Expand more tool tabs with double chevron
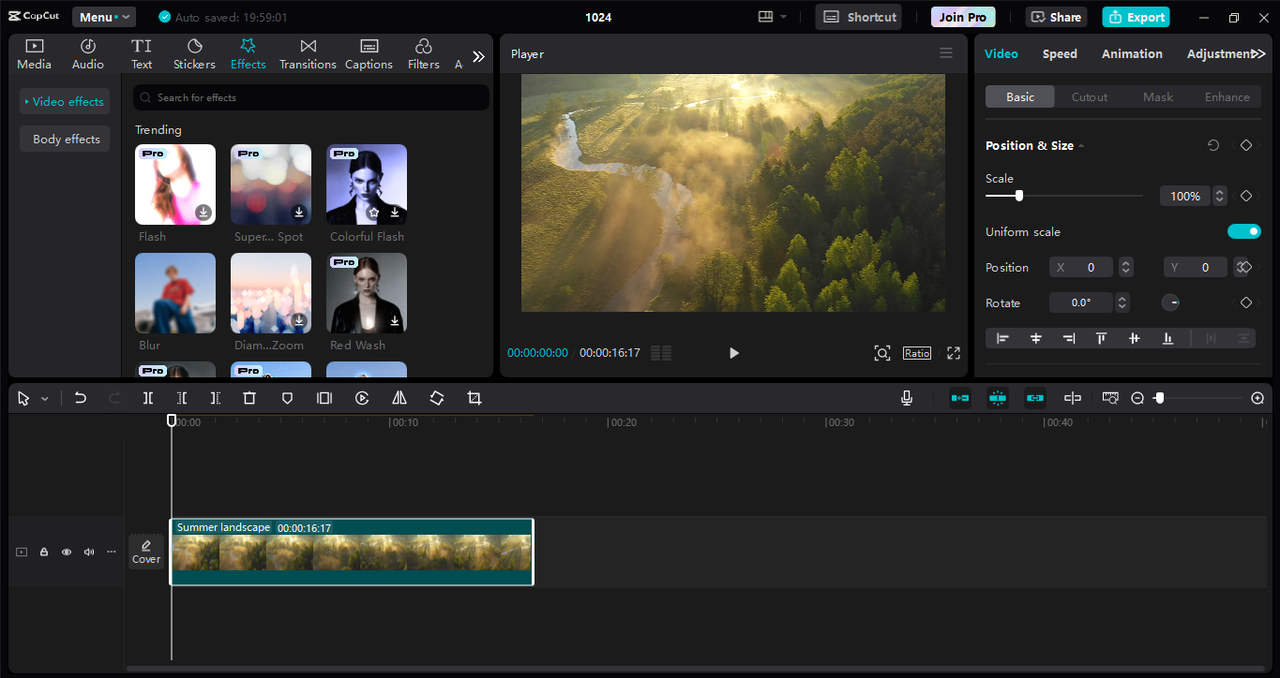Viewport: 1280px width, 678px height. point(478,57)
